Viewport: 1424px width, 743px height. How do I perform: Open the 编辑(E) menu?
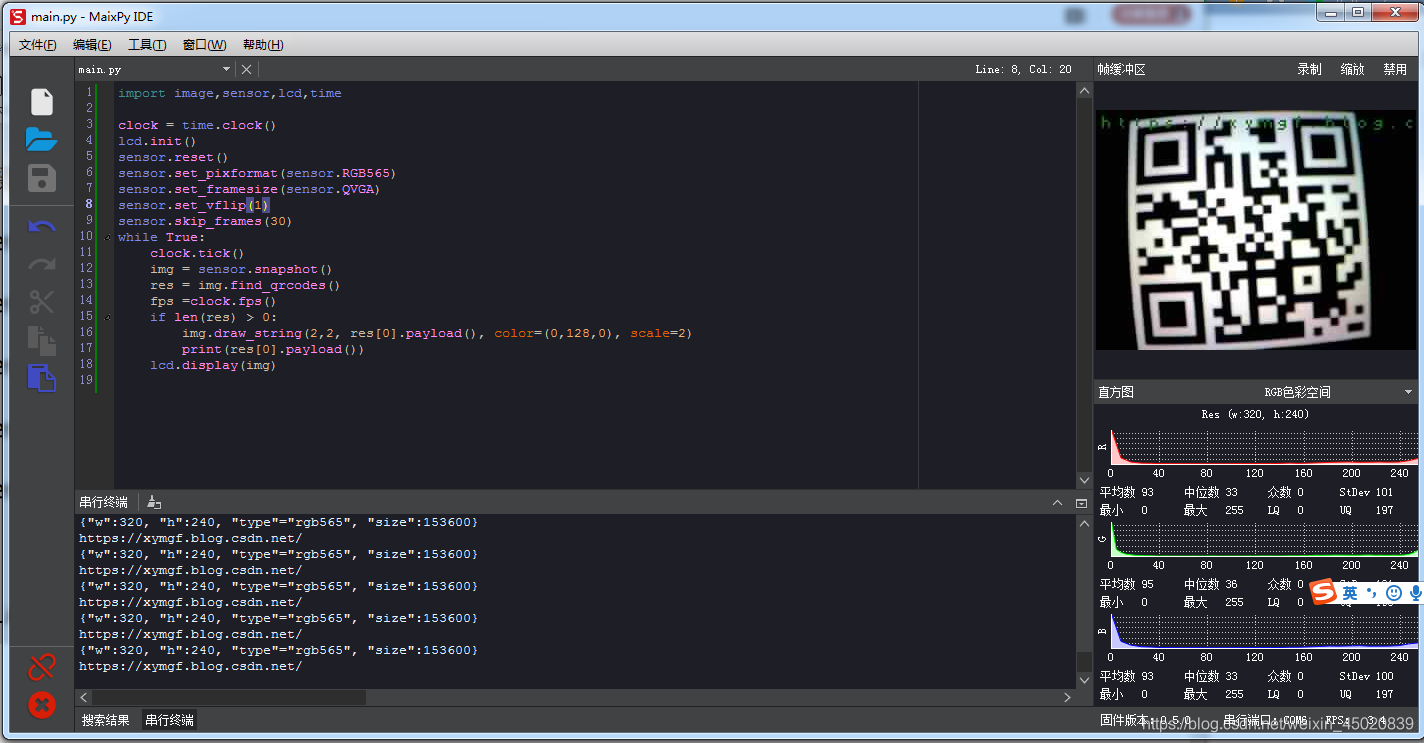click(92, 45)
